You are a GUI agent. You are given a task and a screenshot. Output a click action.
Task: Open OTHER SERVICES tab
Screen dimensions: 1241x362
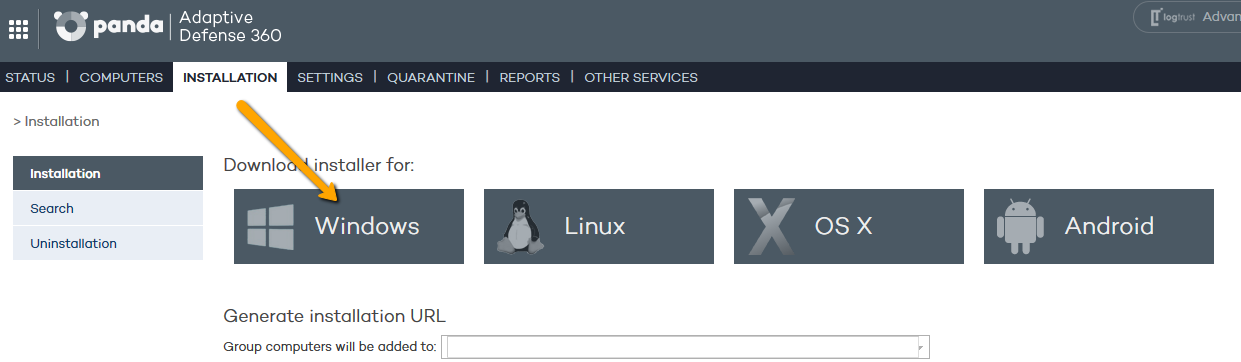click(641, 77)
